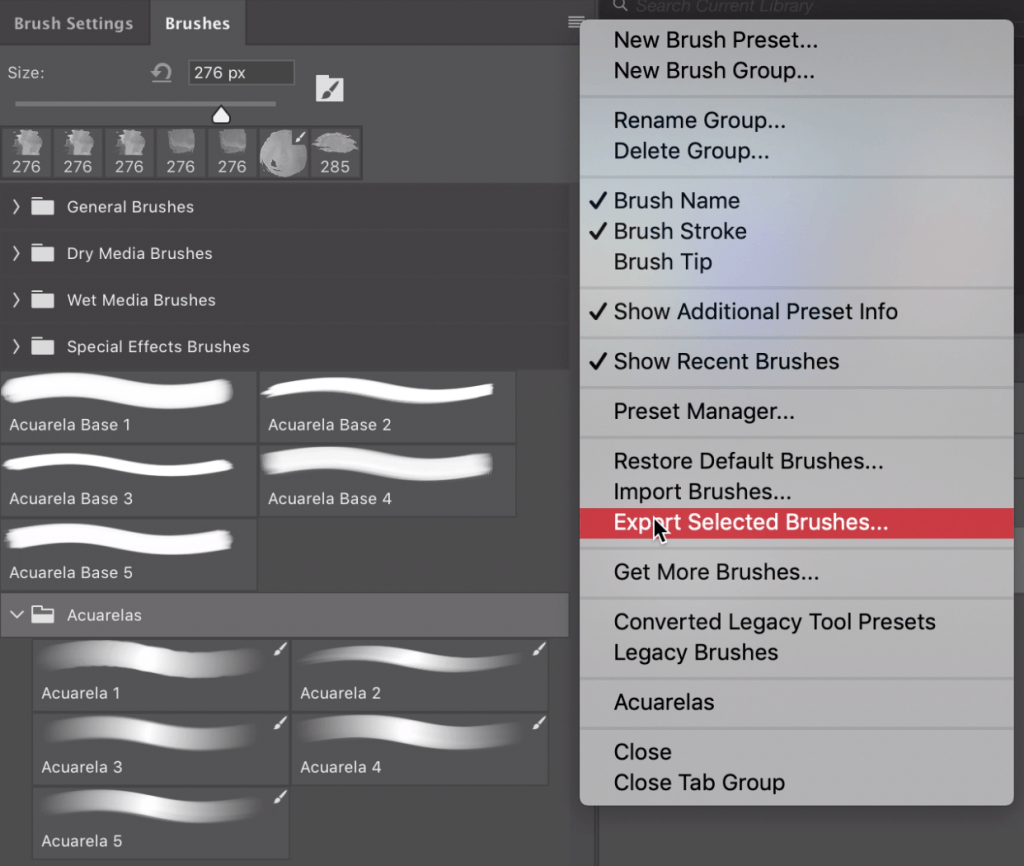Select the first recent brush 276
Image resolution: width=1024 pixels, height=866 pixels.
(x=26, y=153)
